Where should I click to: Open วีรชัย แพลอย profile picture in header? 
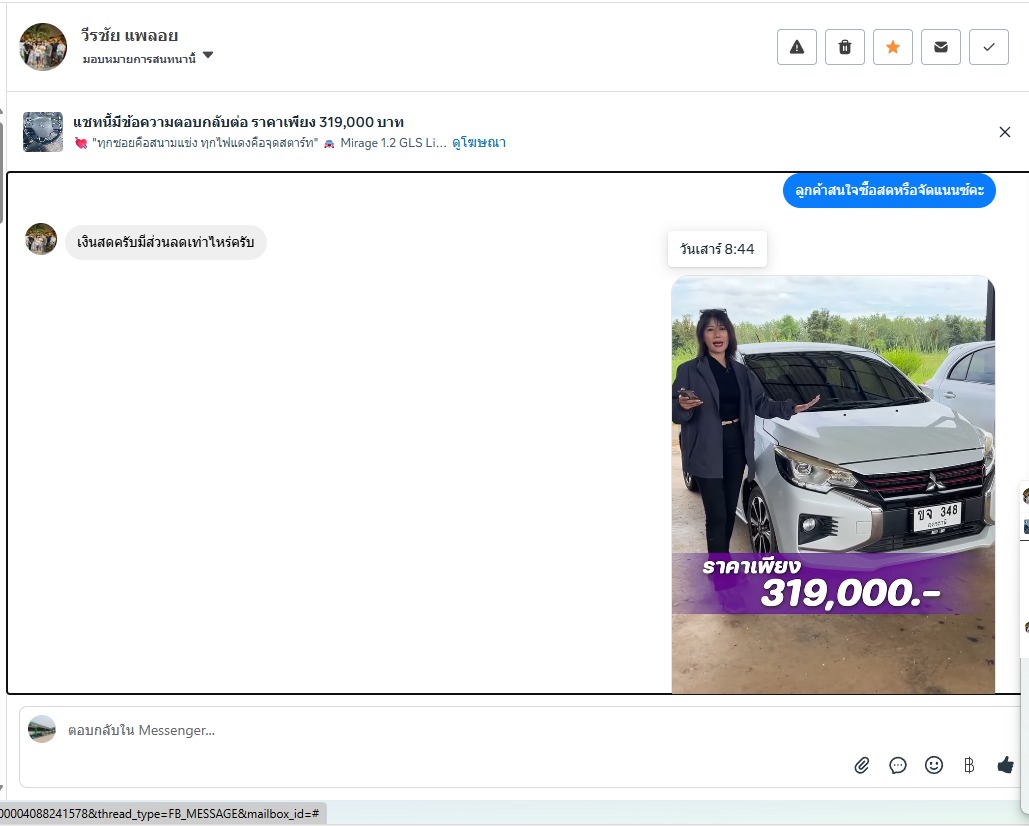[43, 47]
